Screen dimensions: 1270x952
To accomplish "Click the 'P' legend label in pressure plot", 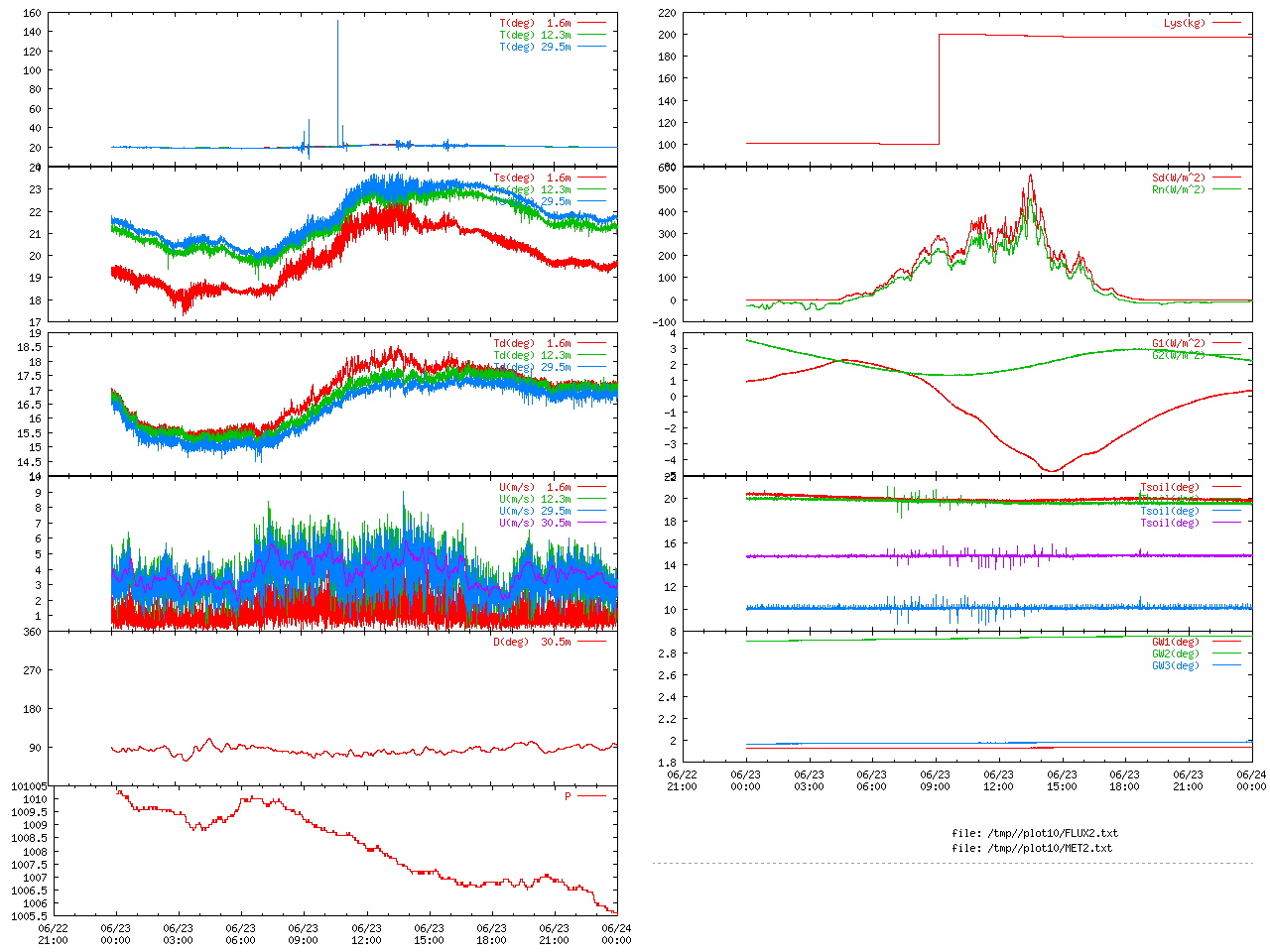I will pyautogui.click(x=568, y=796).
